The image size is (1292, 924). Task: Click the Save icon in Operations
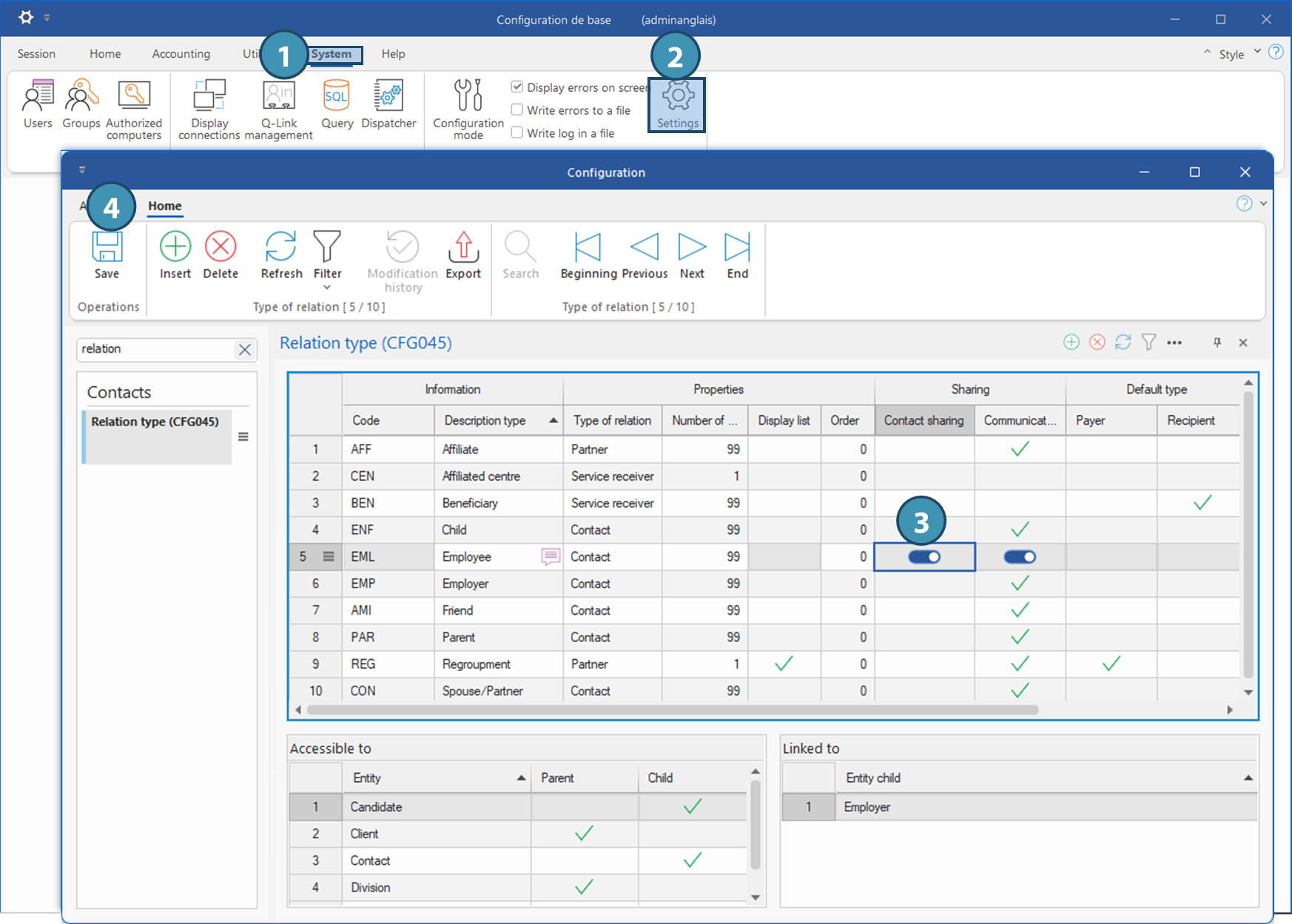pos(107,248)
